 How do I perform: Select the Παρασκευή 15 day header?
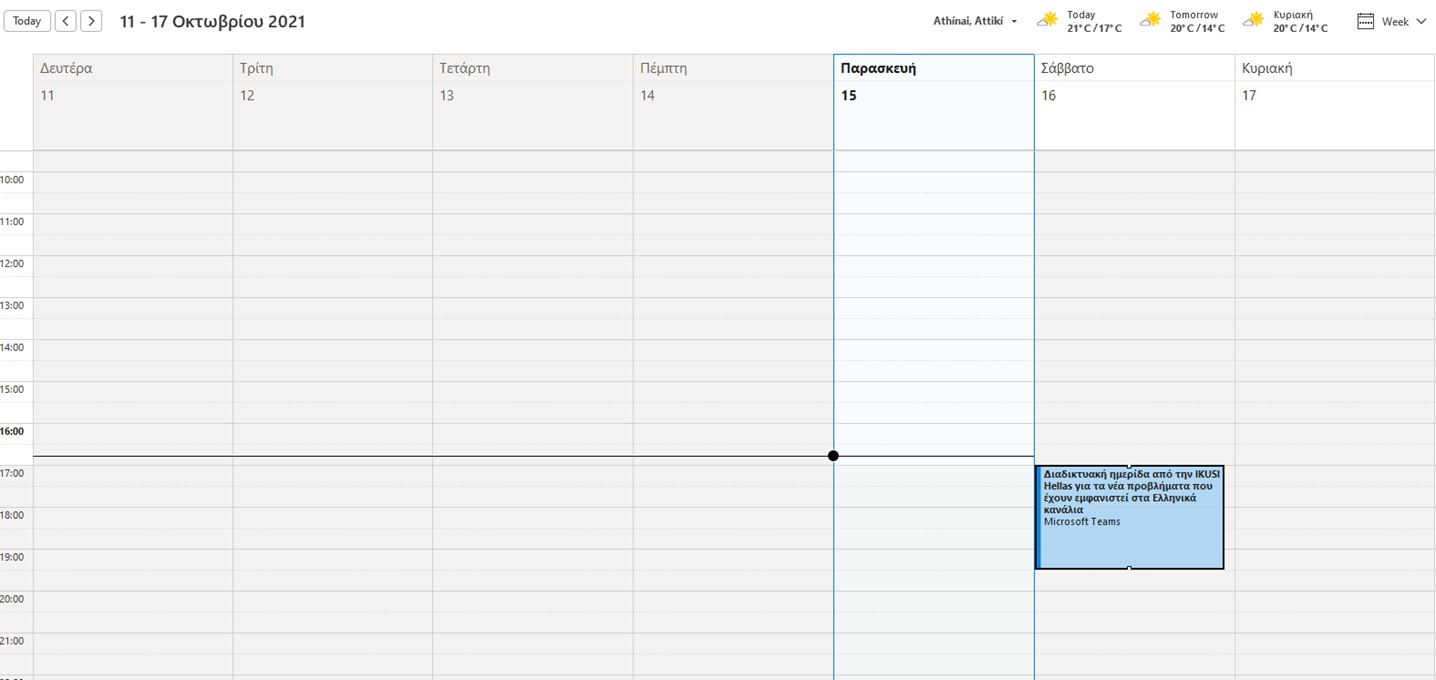pyautogui.click(x=933, y=82)
